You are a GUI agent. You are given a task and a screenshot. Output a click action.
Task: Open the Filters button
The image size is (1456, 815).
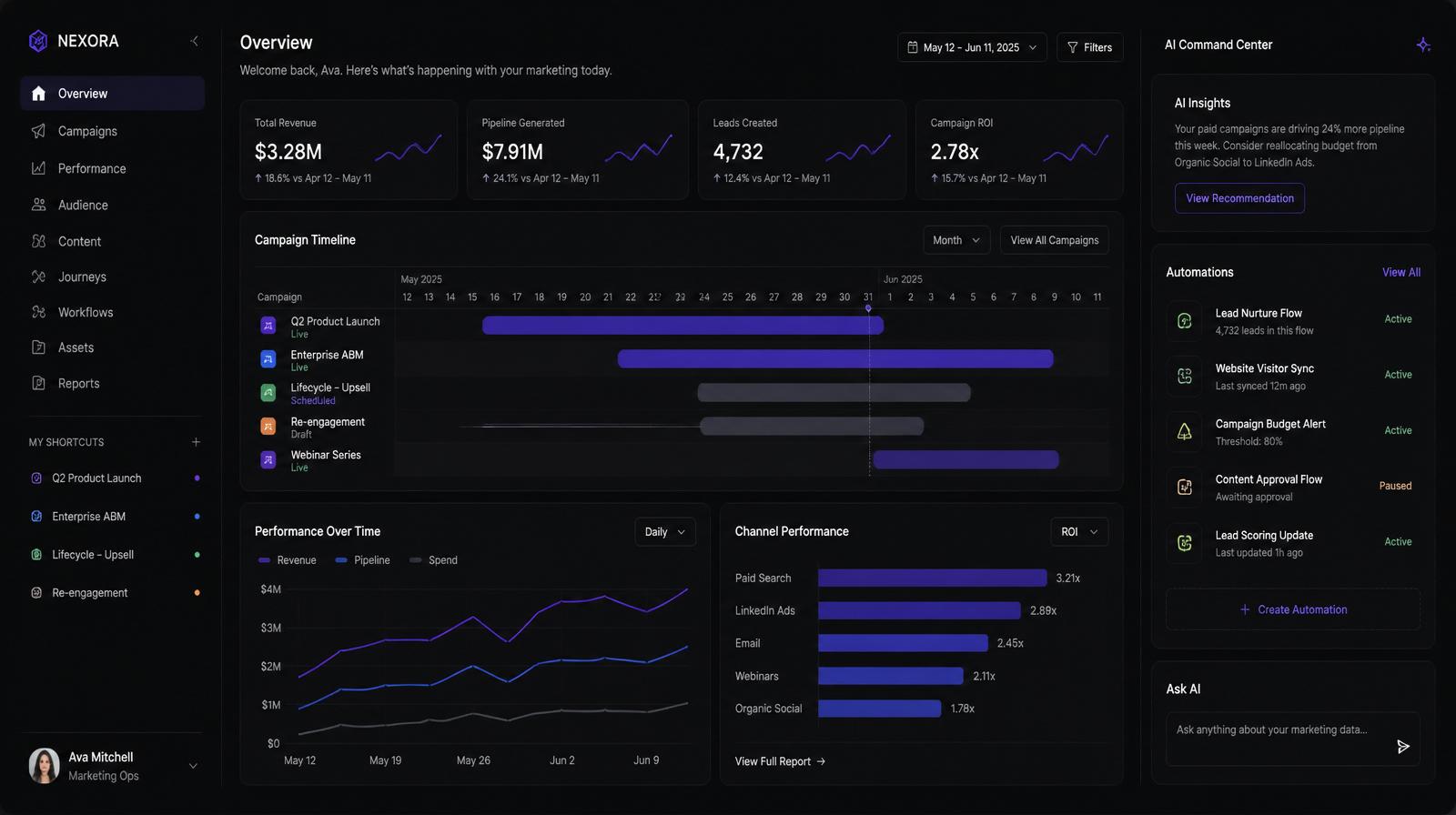point(1090,47)
